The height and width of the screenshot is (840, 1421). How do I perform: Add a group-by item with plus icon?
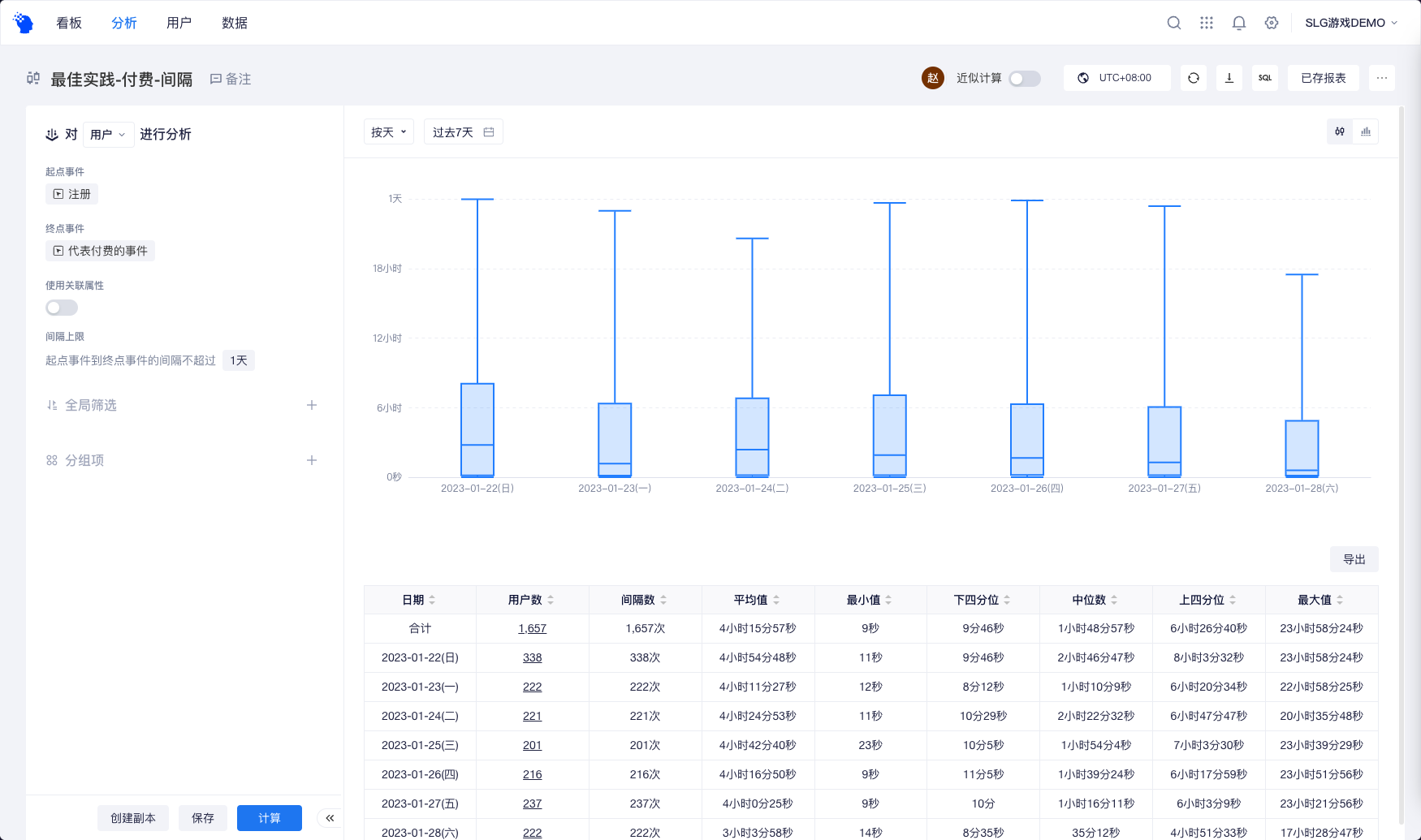(x=312, y=460)
